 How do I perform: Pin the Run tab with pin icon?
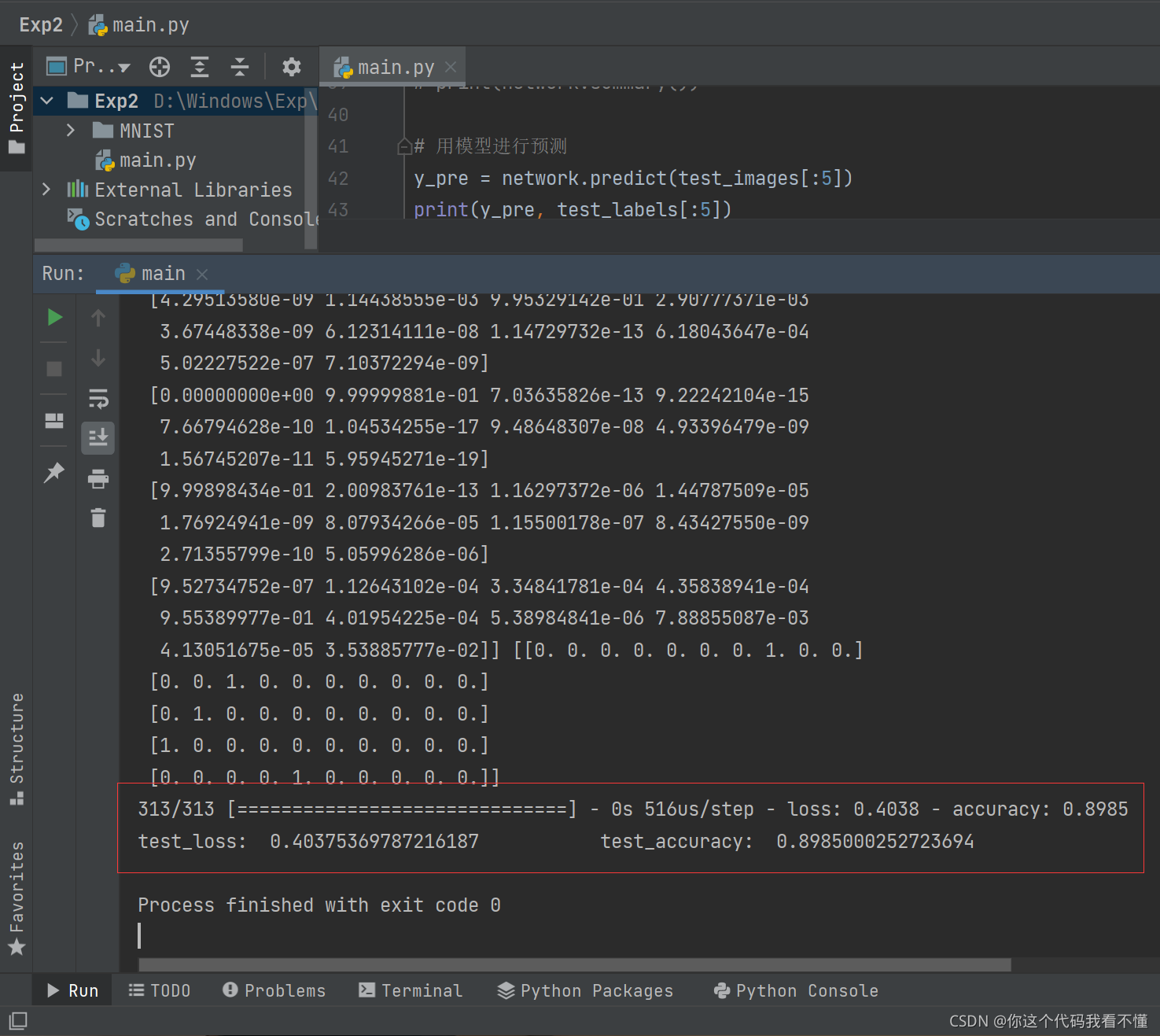(54, 473)
